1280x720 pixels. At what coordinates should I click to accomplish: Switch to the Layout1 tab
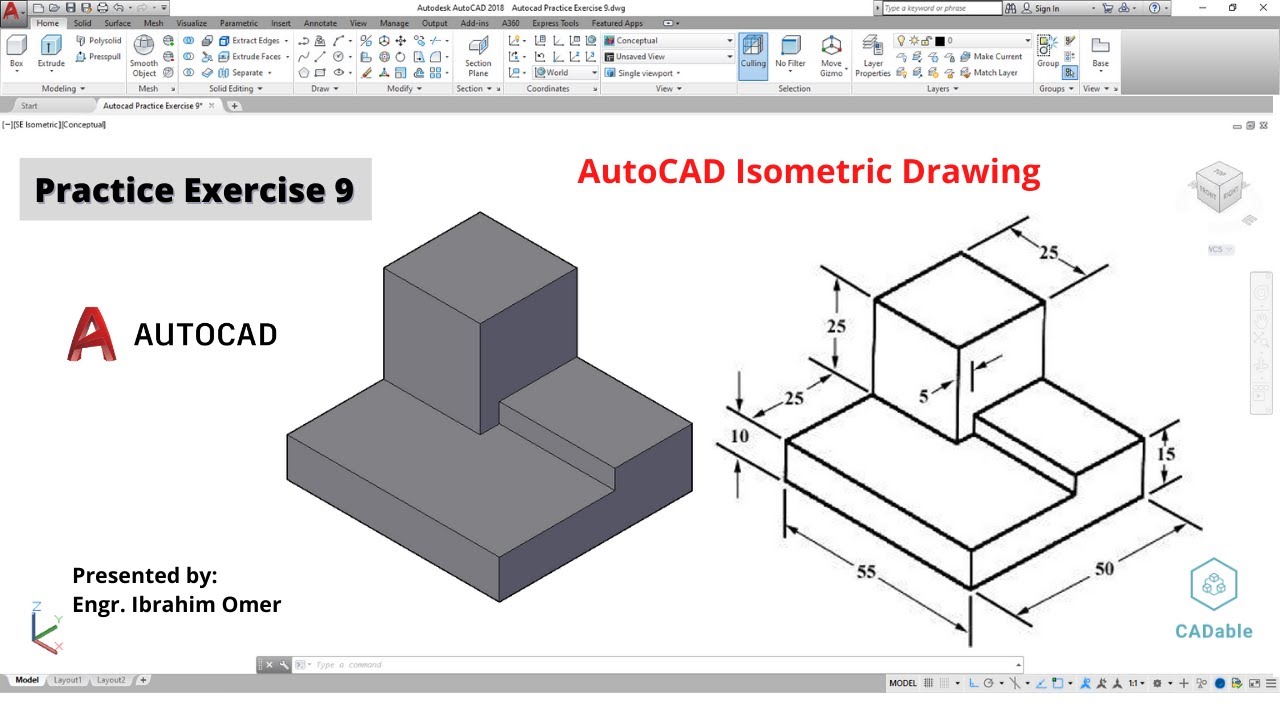point(68,679)
